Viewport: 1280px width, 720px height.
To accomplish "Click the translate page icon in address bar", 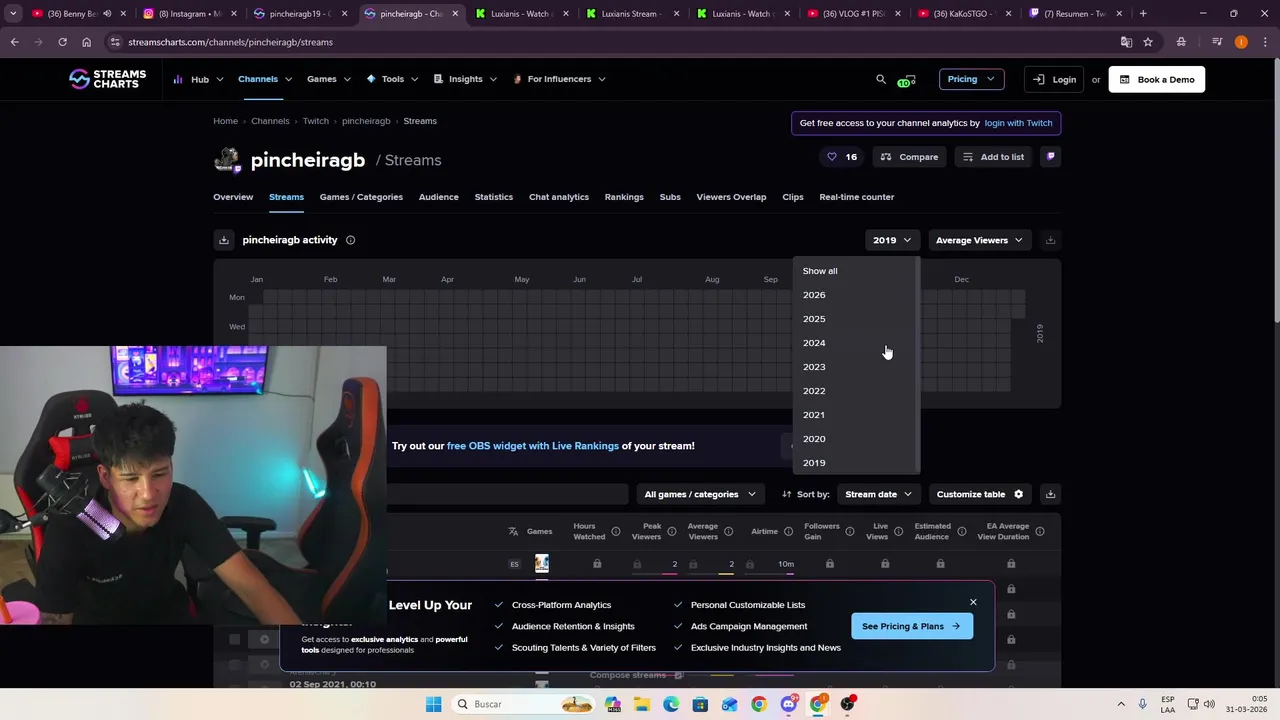I will tap(1126, 42).
